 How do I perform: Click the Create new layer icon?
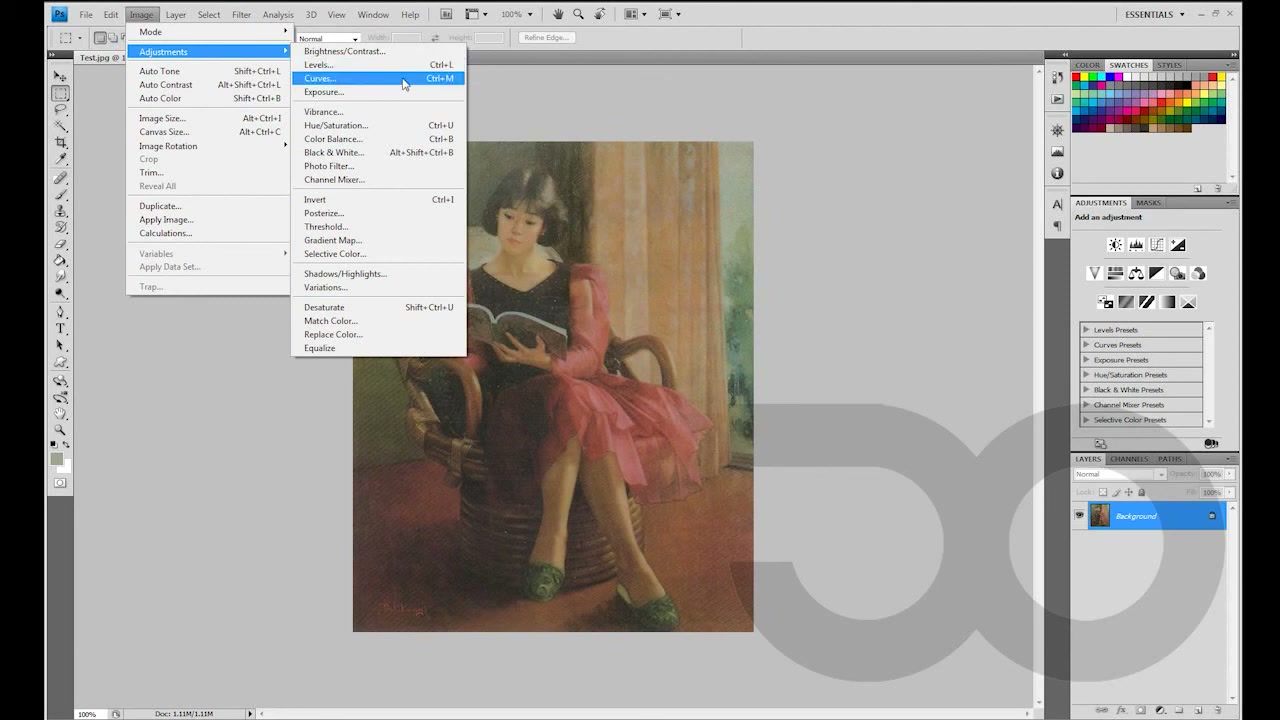(x=1198, y=710)
